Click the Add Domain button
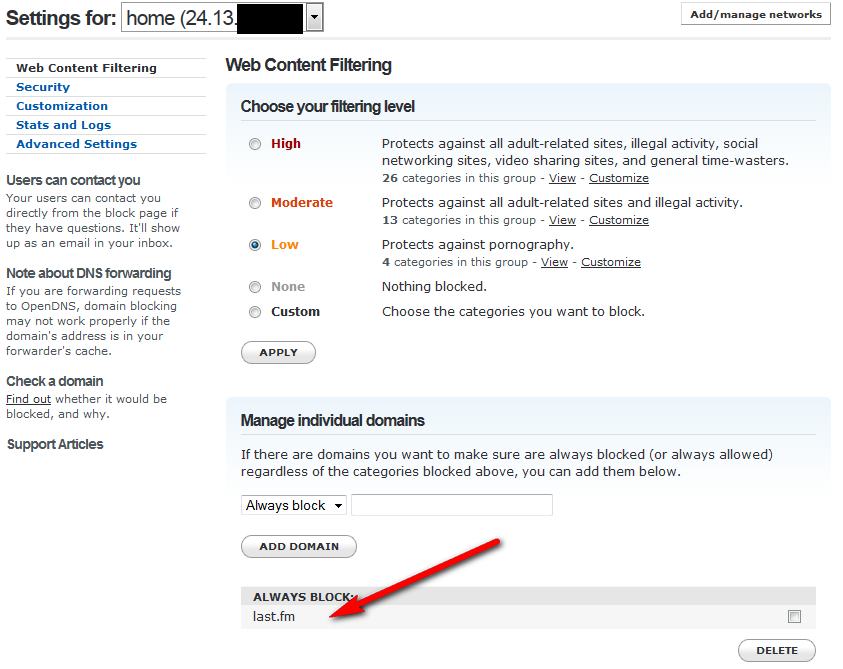Viewport: 843px width, 669px height. (x=299, y=547)
